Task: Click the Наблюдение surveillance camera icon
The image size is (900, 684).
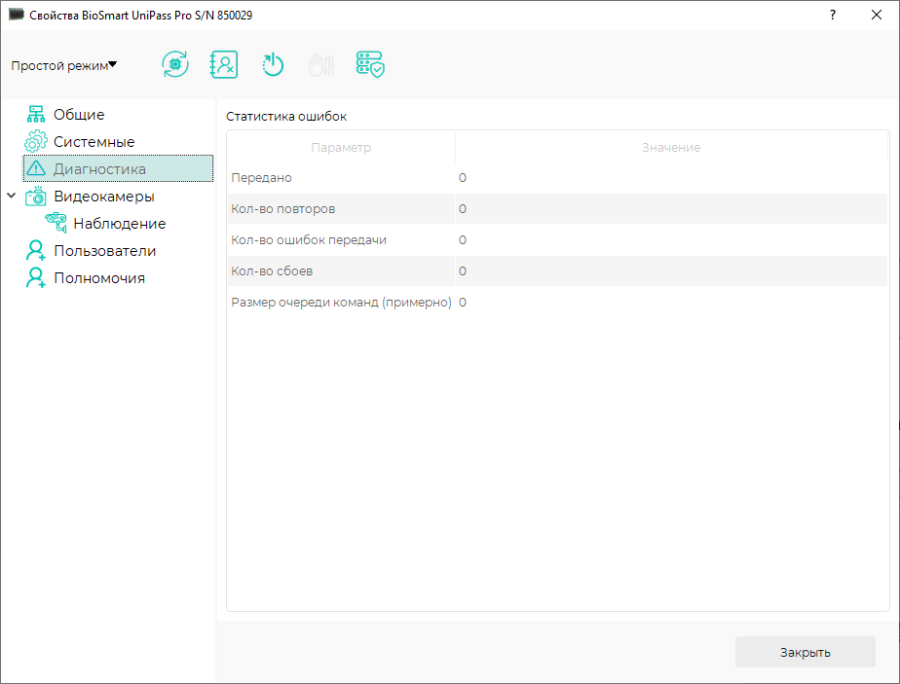Action: (56, 223)
